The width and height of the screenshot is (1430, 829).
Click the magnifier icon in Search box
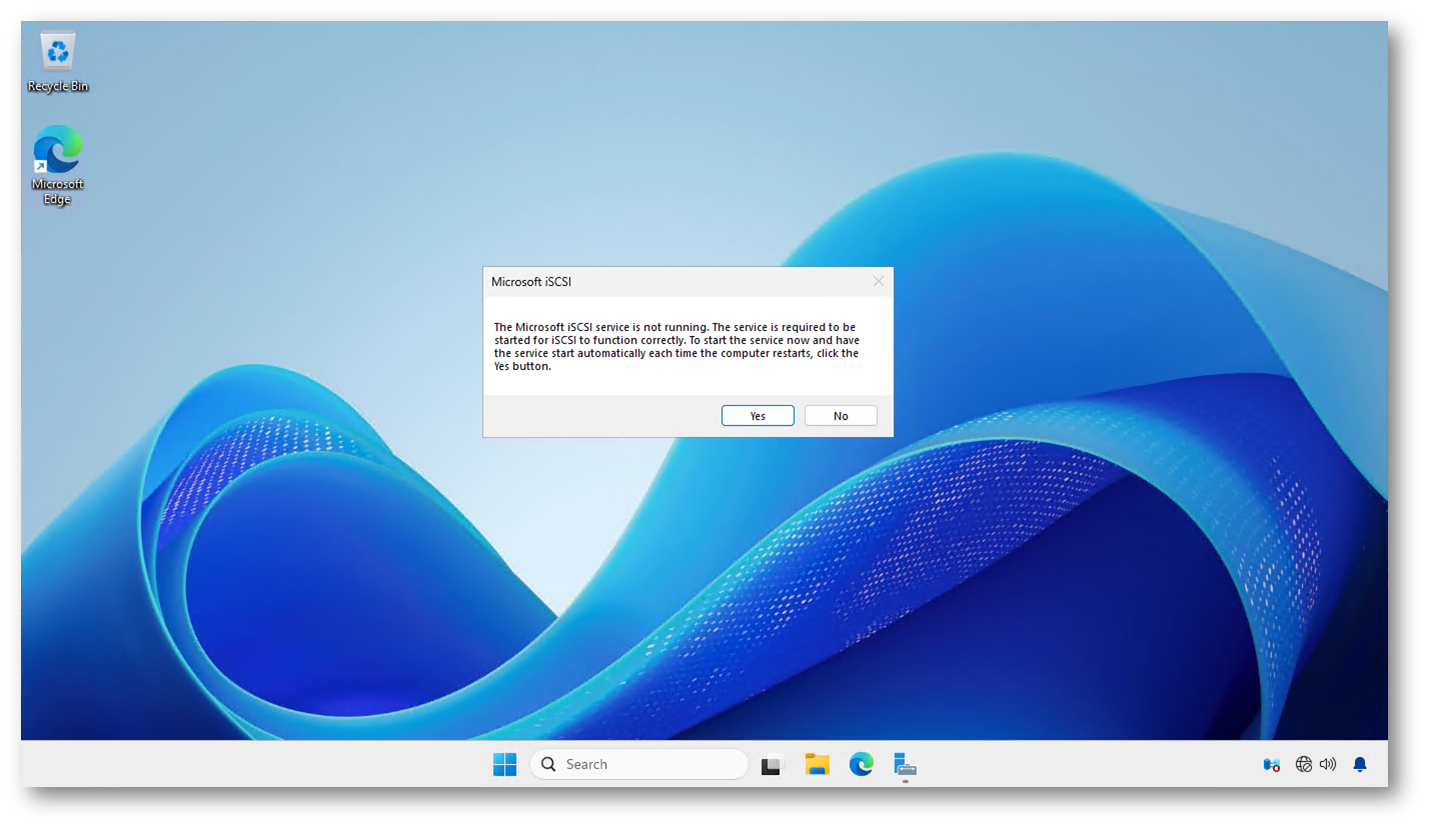point(548,765)
